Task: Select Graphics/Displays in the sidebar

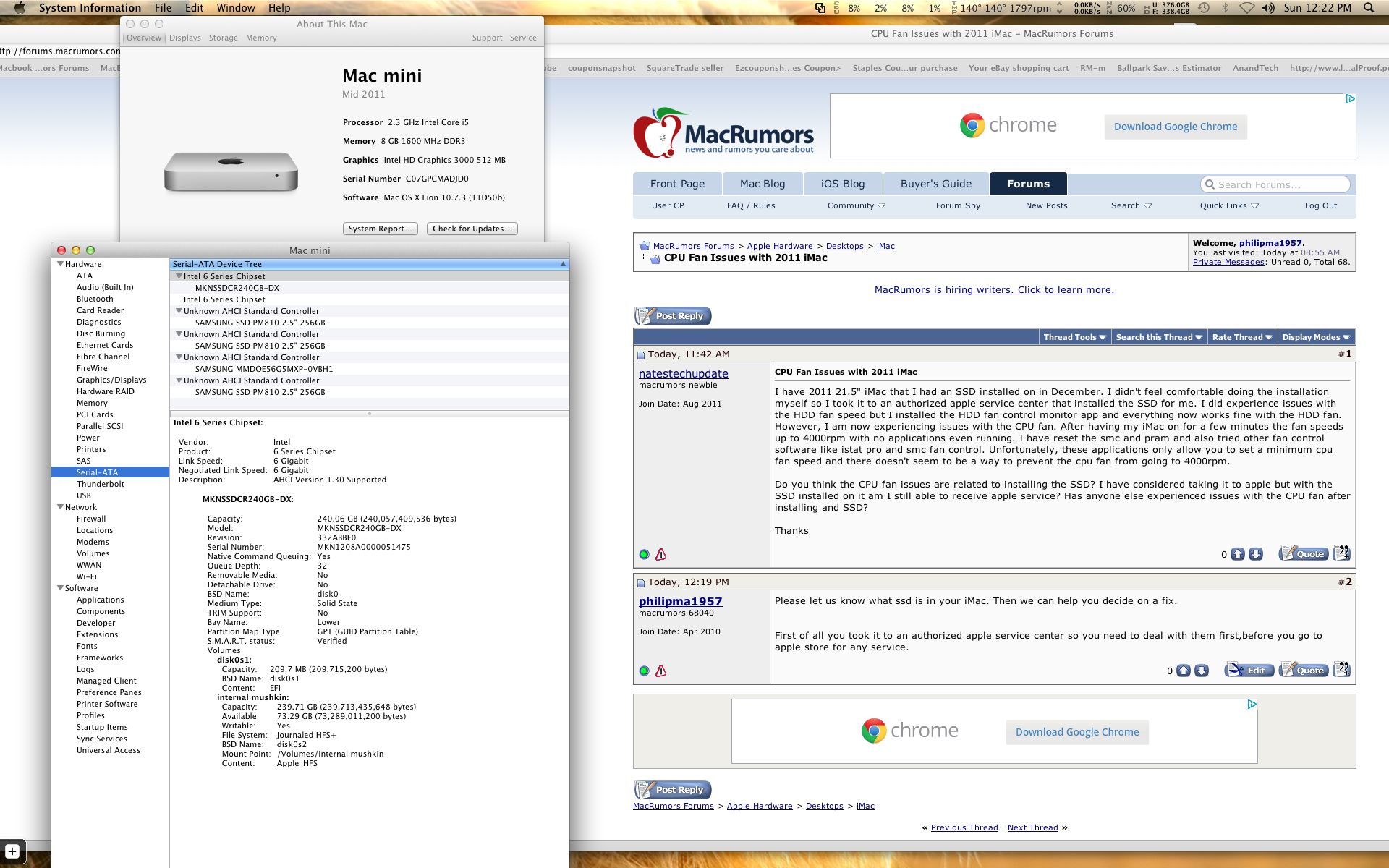Action: click(111, 380)
